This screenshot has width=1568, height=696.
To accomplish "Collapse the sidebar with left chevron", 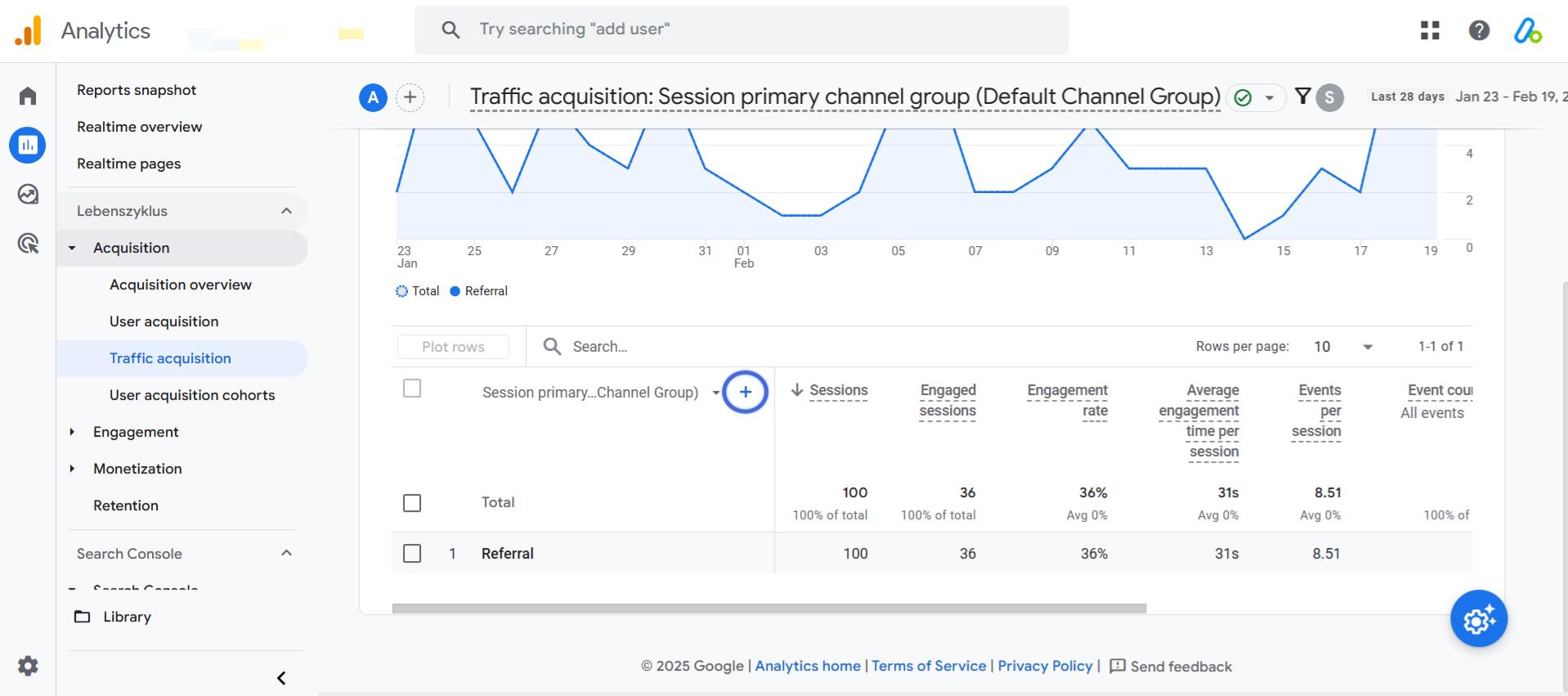I will pos(281,678).
